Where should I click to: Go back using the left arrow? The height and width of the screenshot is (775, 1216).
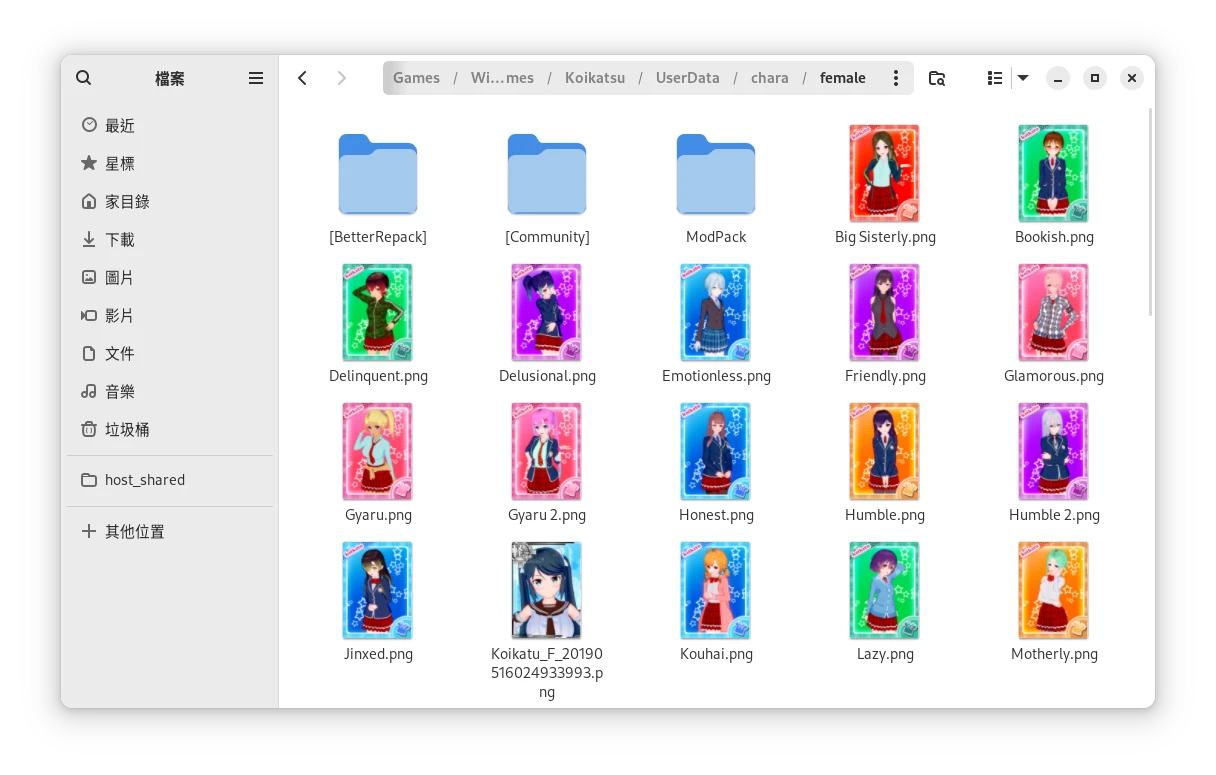coord(303,78)
